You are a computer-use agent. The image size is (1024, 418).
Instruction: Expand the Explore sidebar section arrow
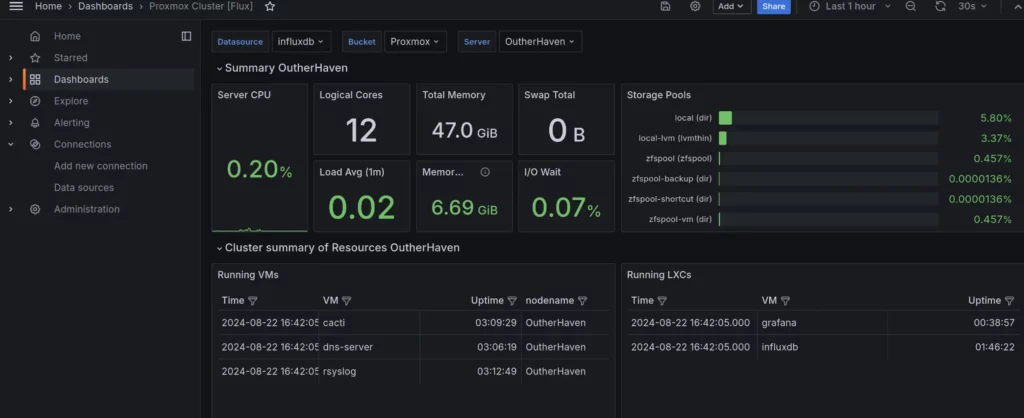tap(10, 101)
